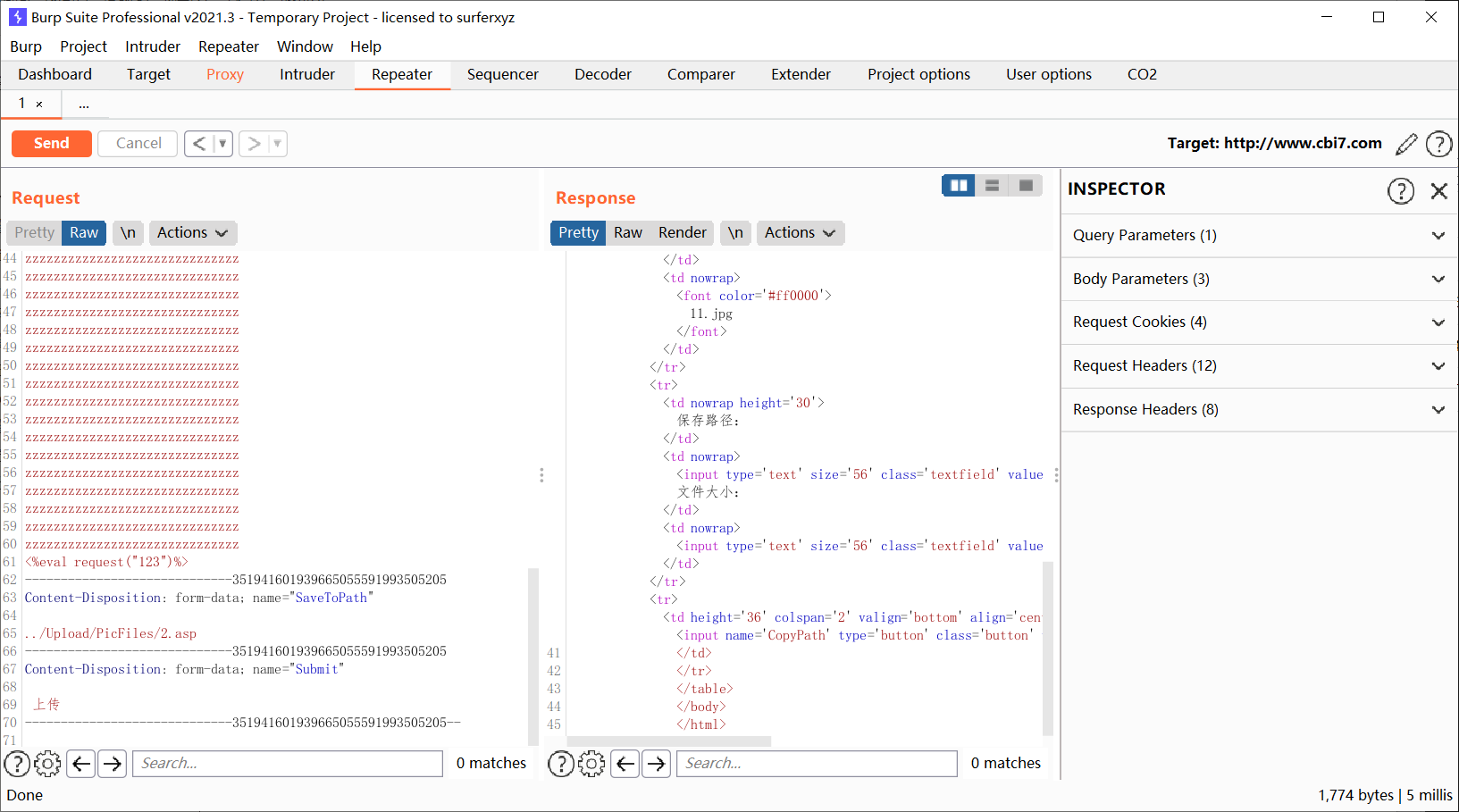This screenshot has width=1459, height=812.
Task: Go to next response search match
Action: (656, 764)
